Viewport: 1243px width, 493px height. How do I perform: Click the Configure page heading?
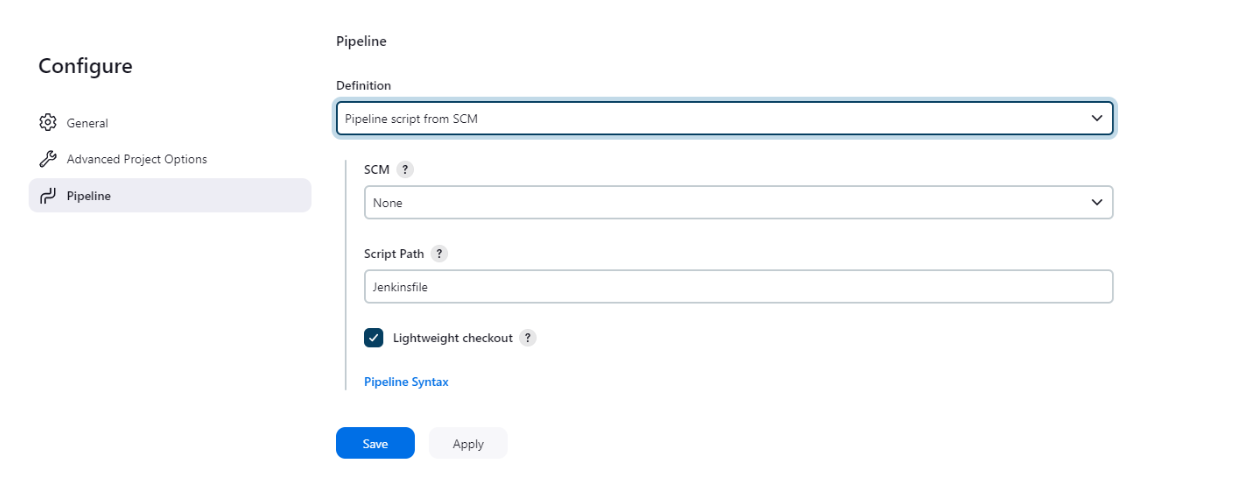85,66
